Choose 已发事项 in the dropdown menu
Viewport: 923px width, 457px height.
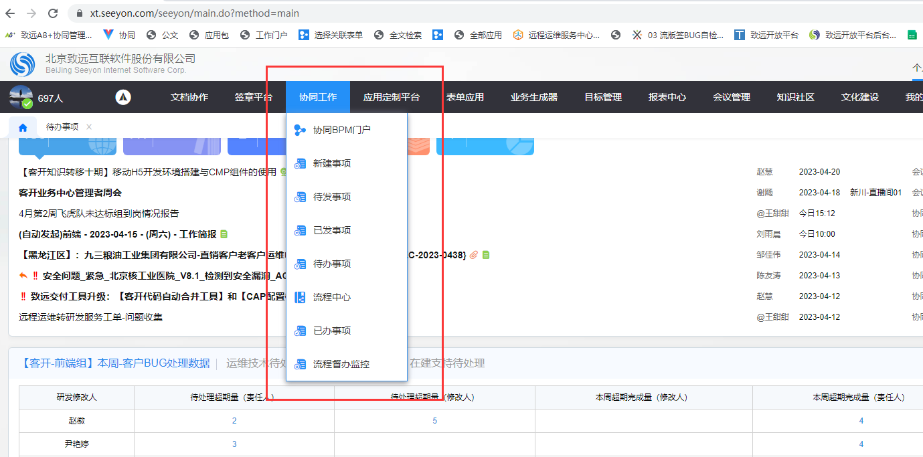coord(331,230)
